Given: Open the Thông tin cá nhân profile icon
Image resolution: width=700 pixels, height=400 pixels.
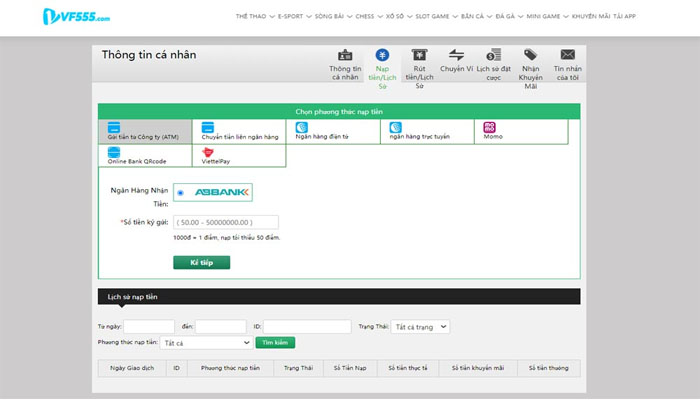Looking at the screenshot, I should point(345,55).
